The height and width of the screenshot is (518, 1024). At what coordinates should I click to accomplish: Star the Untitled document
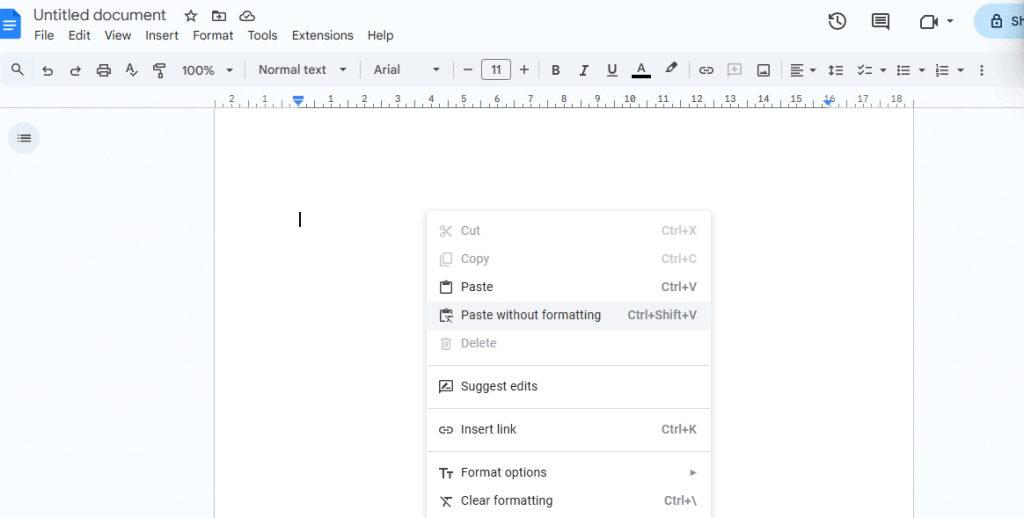191,16
